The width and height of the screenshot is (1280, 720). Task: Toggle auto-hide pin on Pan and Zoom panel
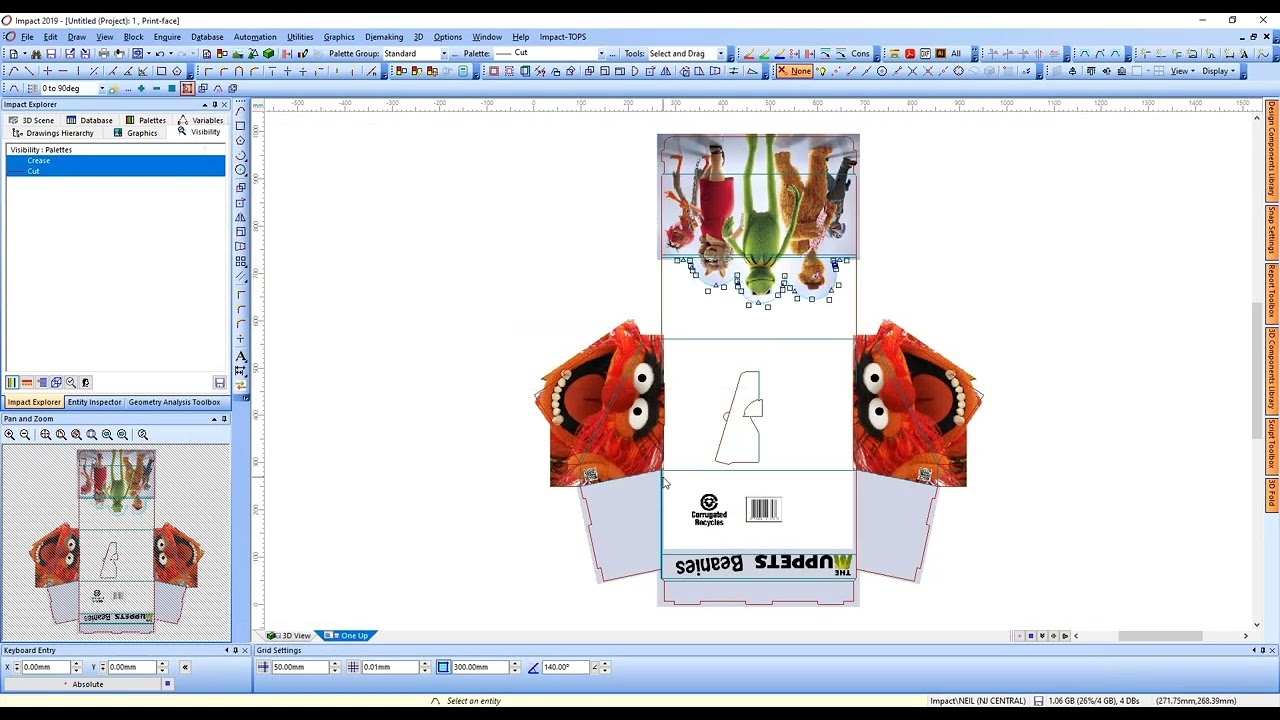(224, 419)
